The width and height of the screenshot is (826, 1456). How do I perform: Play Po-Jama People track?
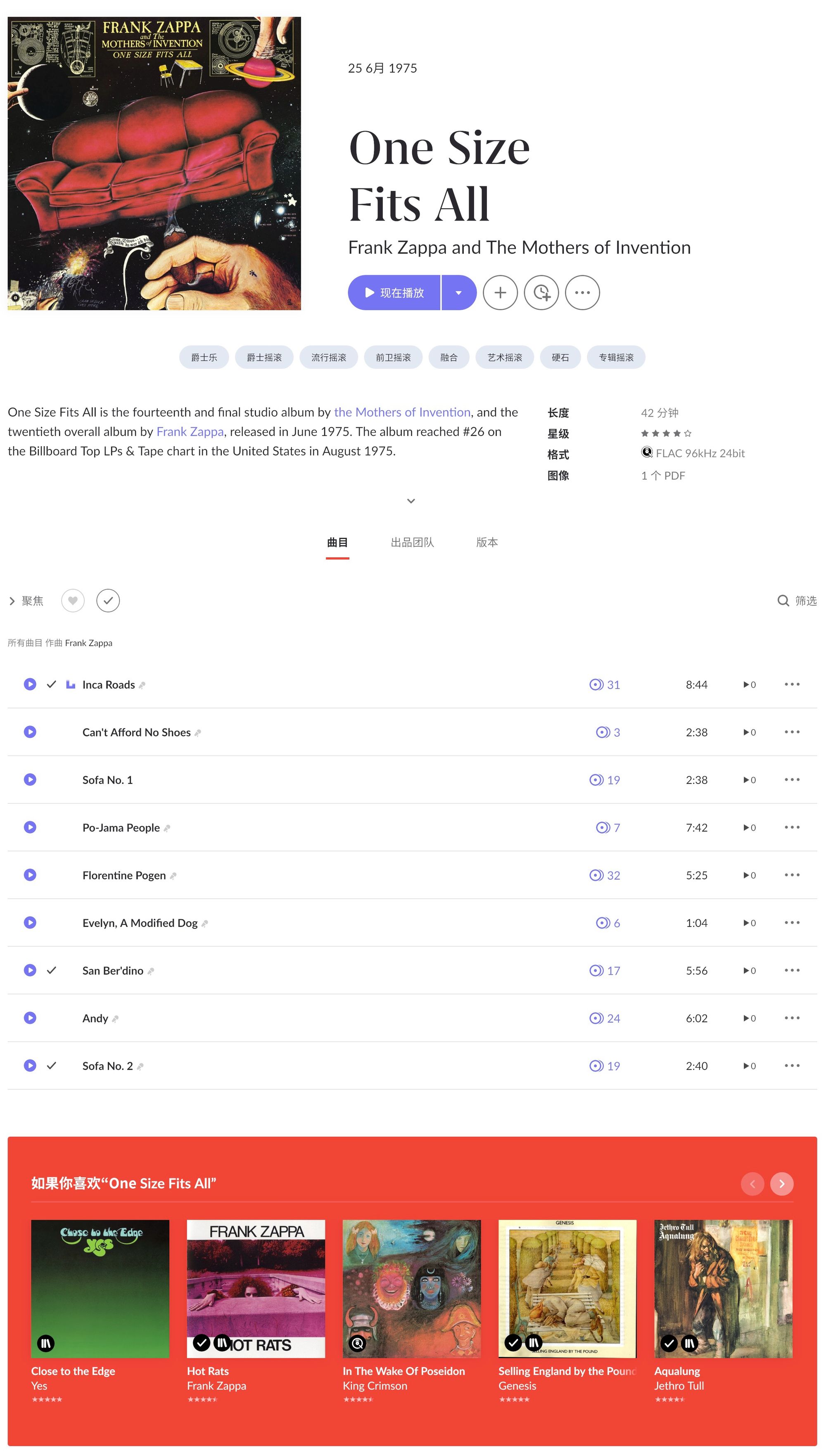[30, 827]
